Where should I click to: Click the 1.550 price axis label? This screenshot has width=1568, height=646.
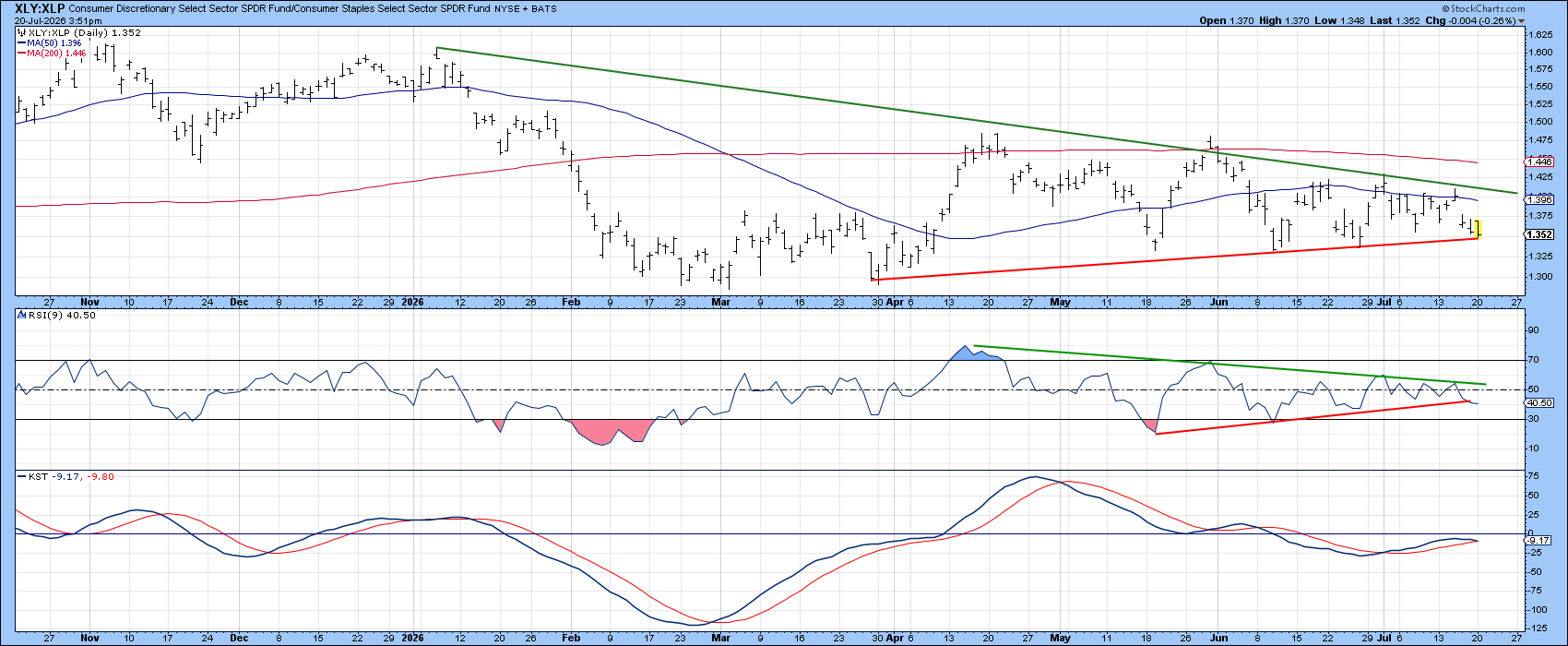[x=1543, y=87]
